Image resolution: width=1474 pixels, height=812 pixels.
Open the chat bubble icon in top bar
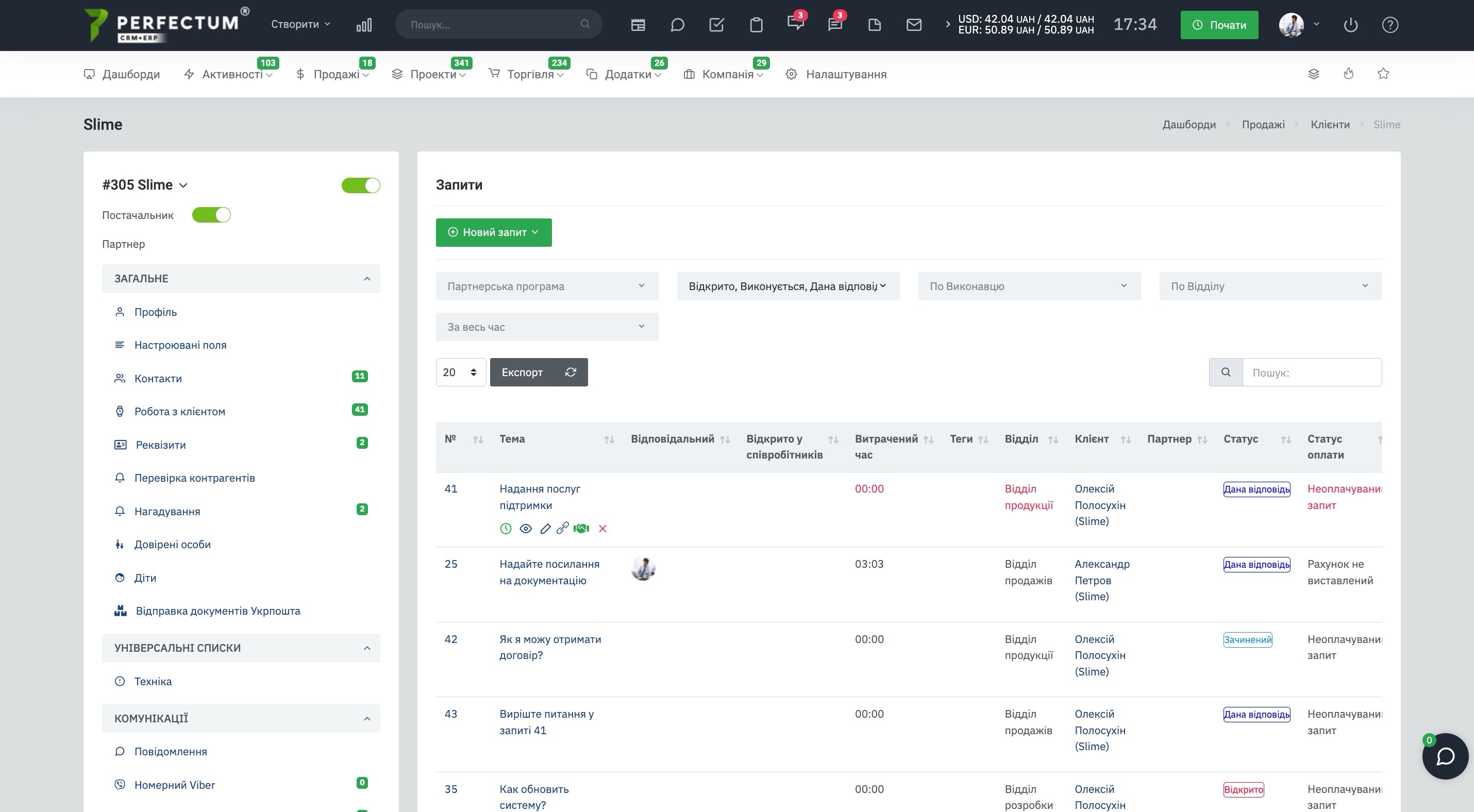tap(678, 25)
